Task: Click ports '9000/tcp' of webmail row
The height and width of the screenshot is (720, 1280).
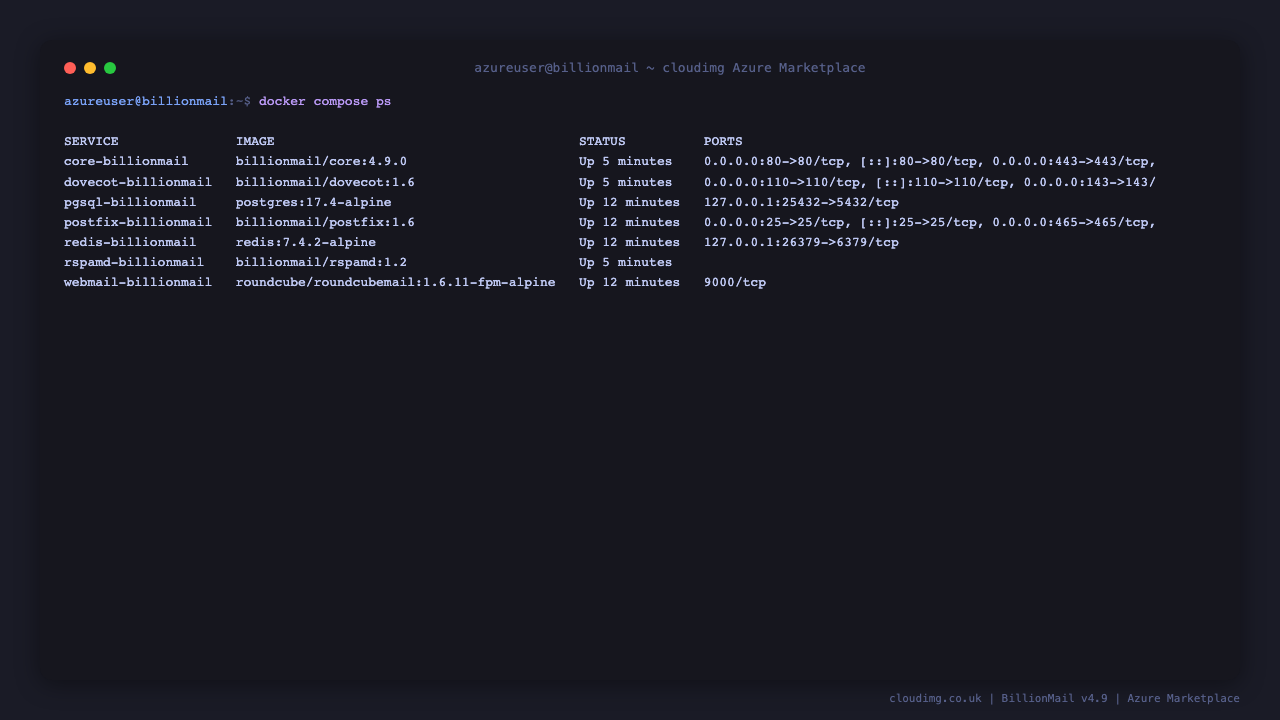Action: (735, 282)
